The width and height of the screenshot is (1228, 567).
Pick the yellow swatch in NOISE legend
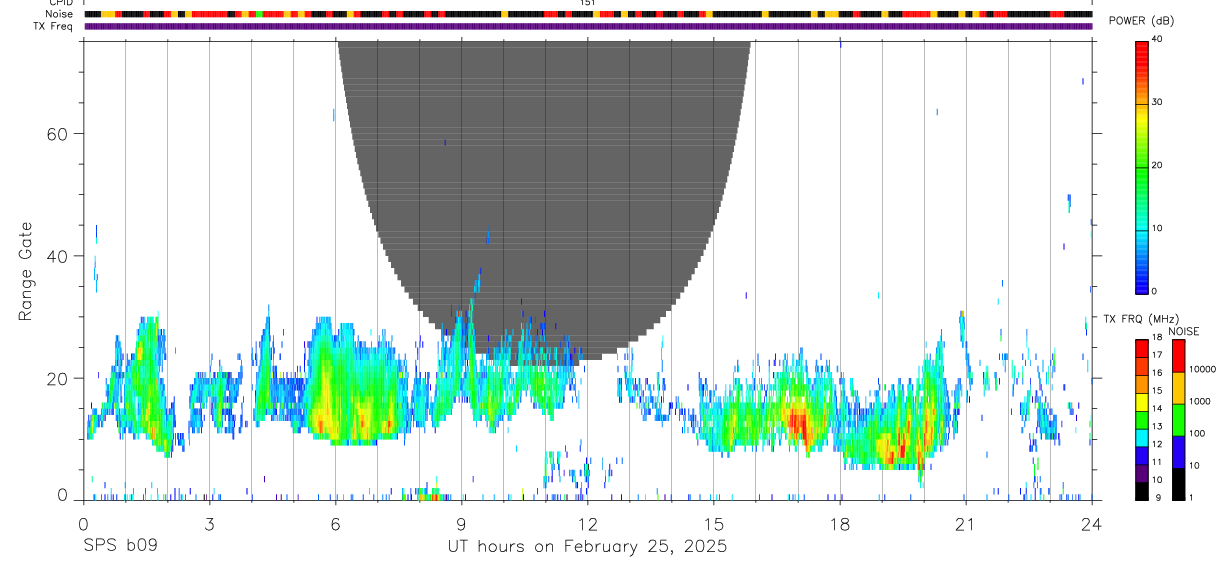[1178, 388]
